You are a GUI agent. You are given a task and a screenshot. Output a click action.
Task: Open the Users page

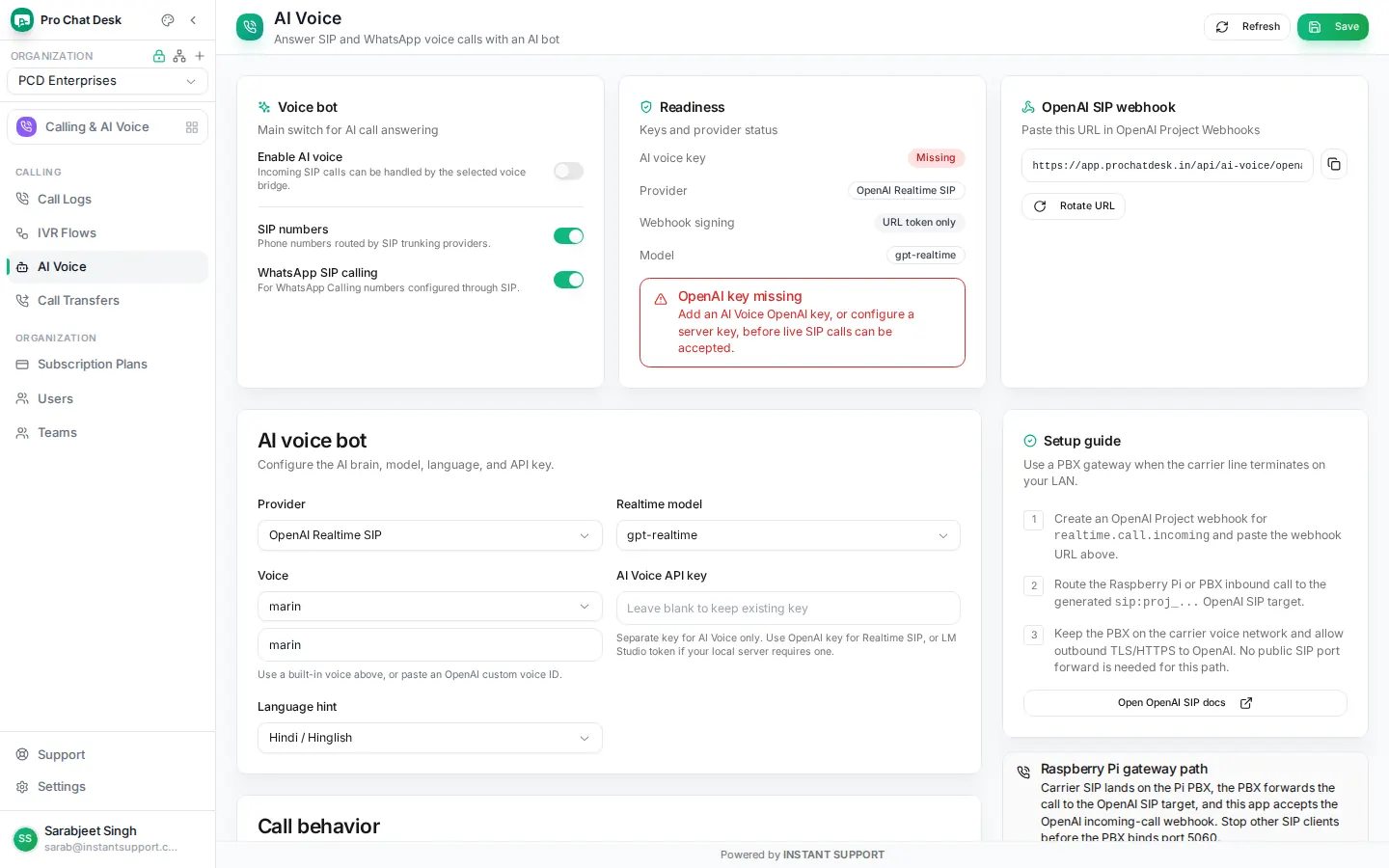[107, 399]
